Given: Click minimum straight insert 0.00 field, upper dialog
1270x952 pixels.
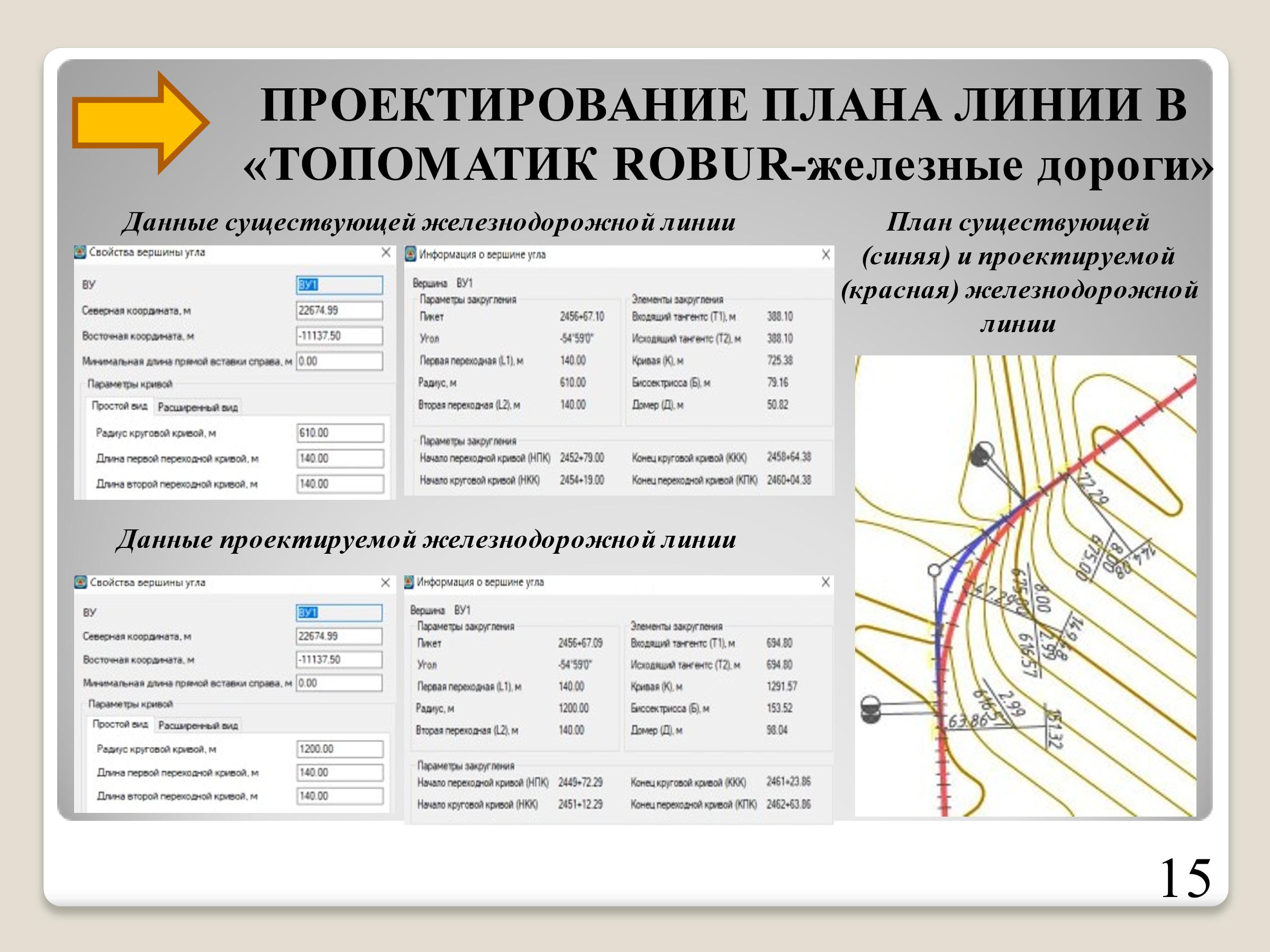Looking at the screenshot, I should coord(339,361).
